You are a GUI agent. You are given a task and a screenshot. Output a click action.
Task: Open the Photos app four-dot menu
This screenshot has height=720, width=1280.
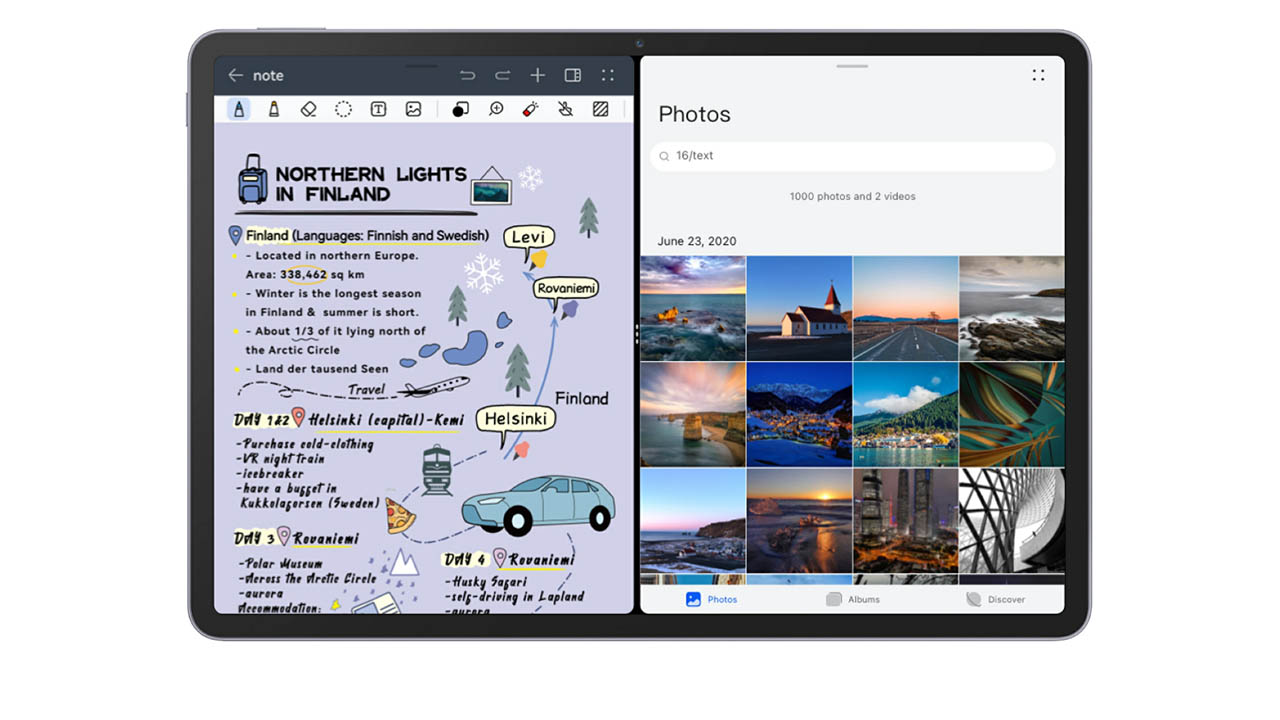(1038, 75)
